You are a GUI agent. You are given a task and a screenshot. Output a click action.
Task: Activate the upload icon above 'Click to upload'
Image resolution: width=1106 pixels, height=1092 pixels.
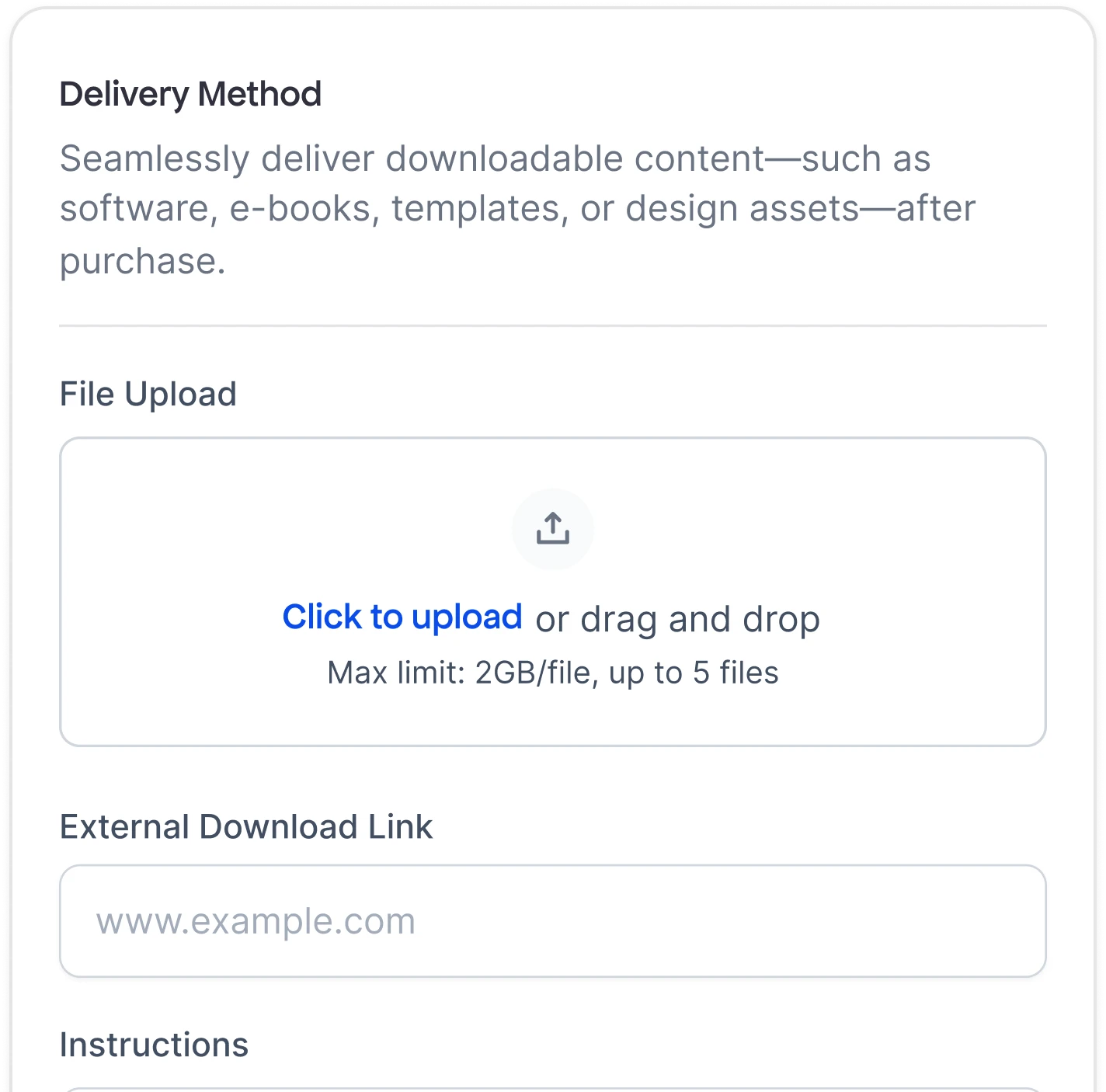(553, 529)
